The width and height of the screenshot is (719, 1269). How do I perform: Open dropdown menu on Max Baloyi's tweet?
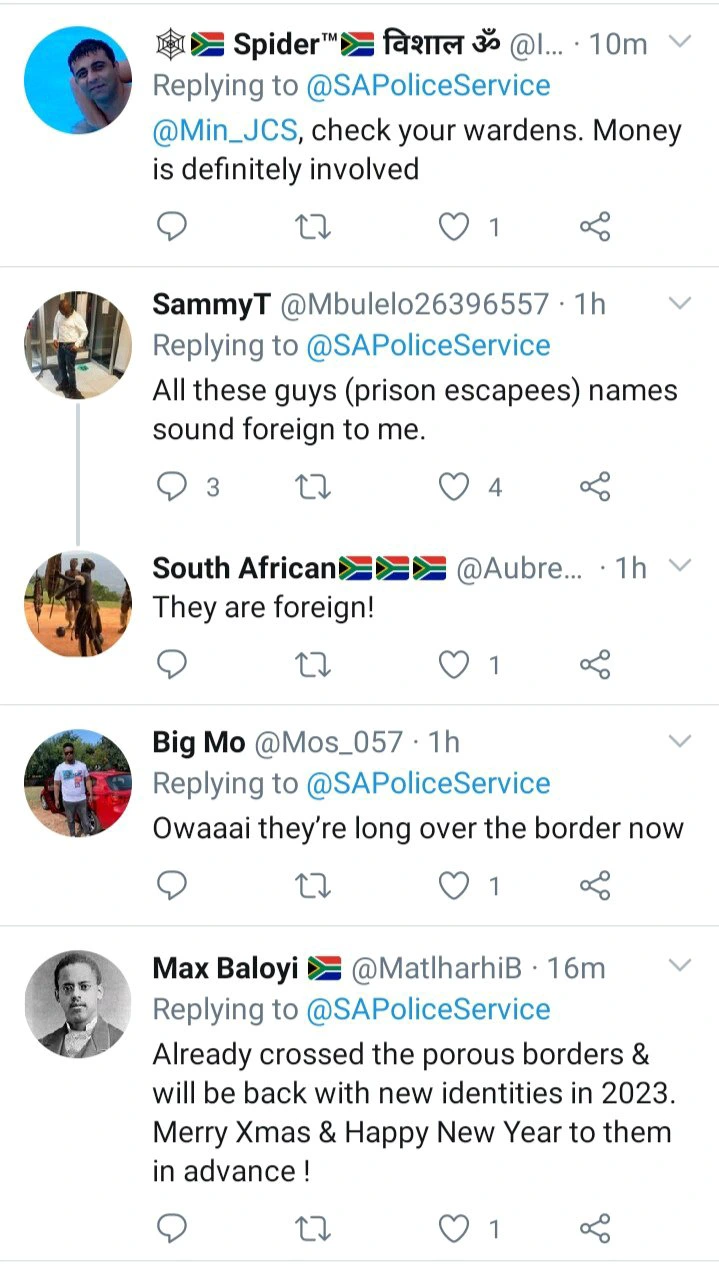pos(680,966)
